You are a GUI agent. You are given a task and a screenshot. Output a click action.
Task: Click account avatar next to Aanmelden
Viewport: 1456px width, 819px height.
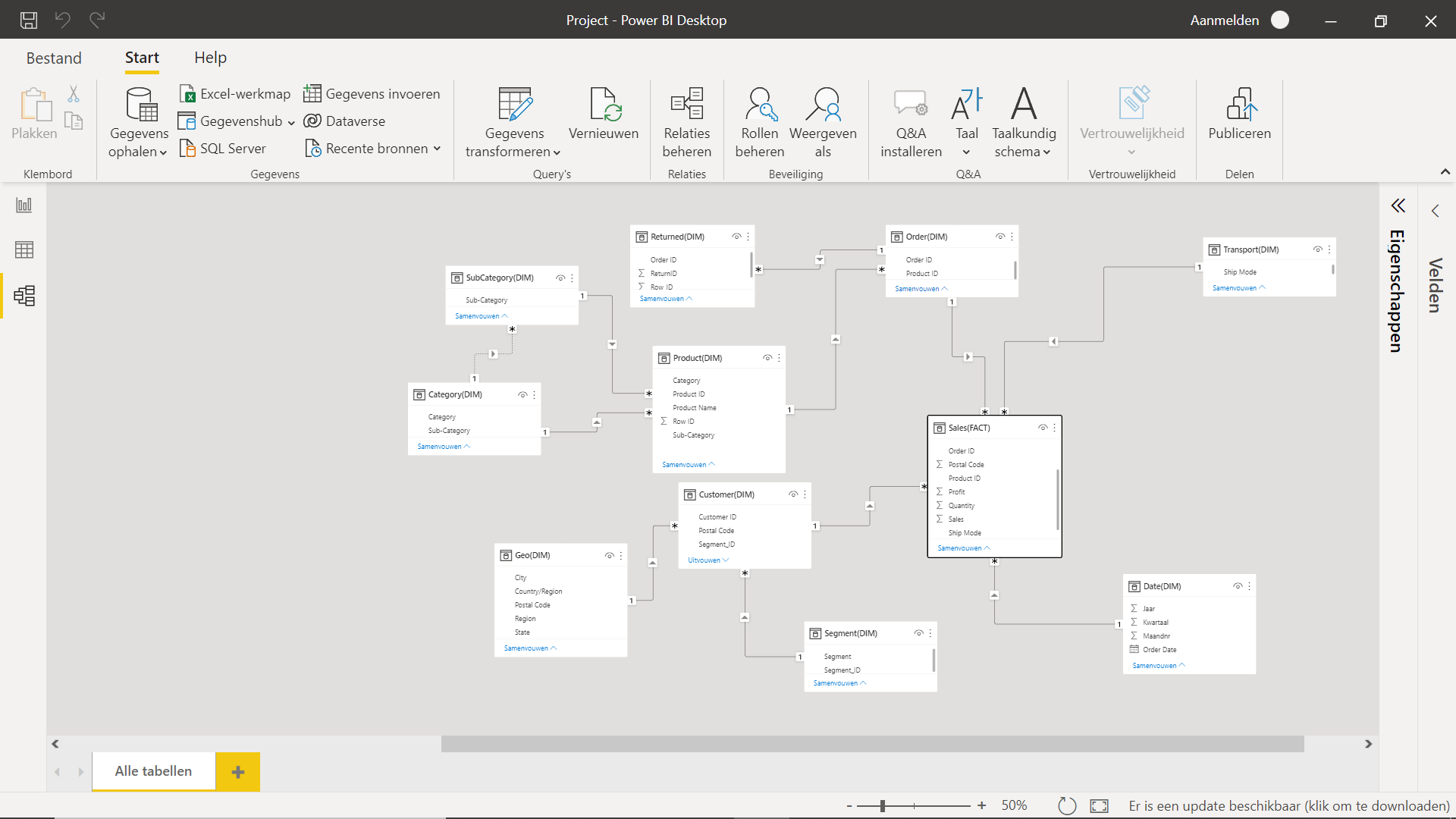click(1280, 20)
